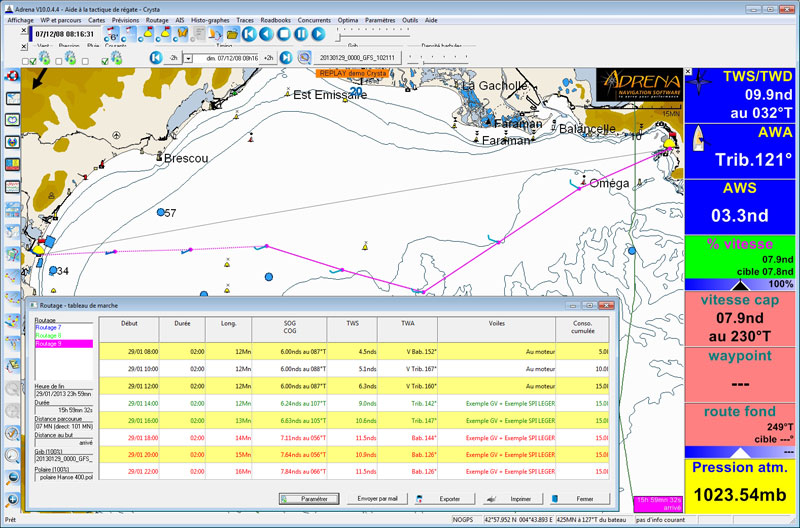Enable the Pression checkbox
The width and height of the screenshot is (800, 528).
[x=59, y=61]
